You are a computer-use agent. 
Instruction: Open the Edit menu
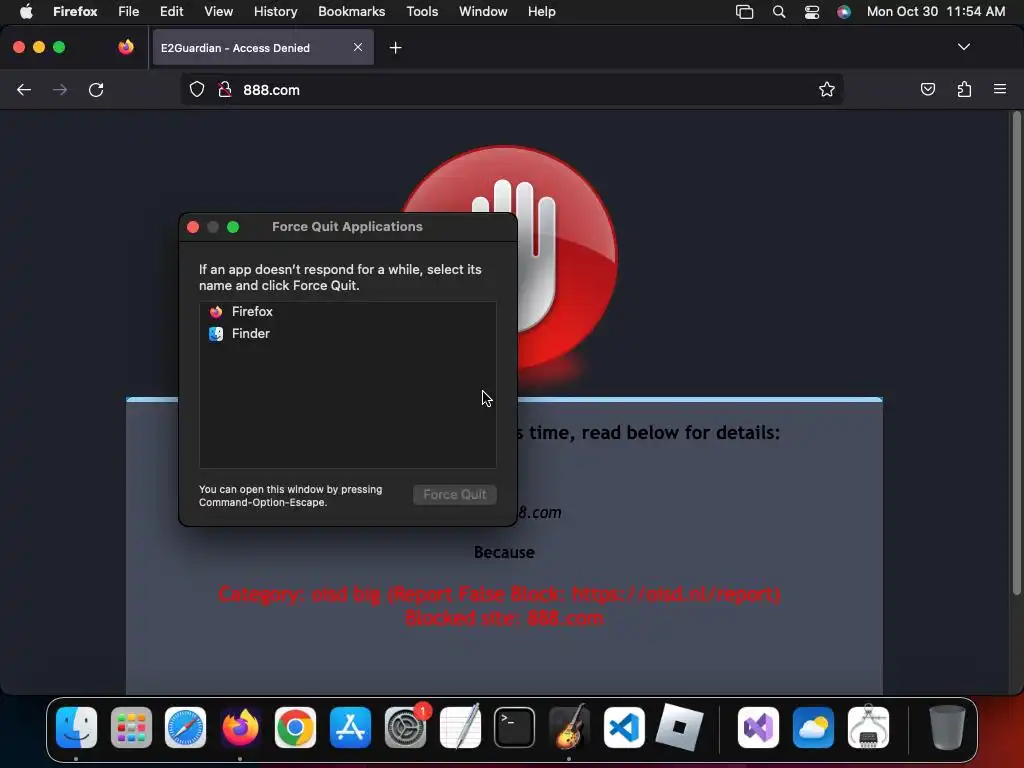(x=172, y=11)
